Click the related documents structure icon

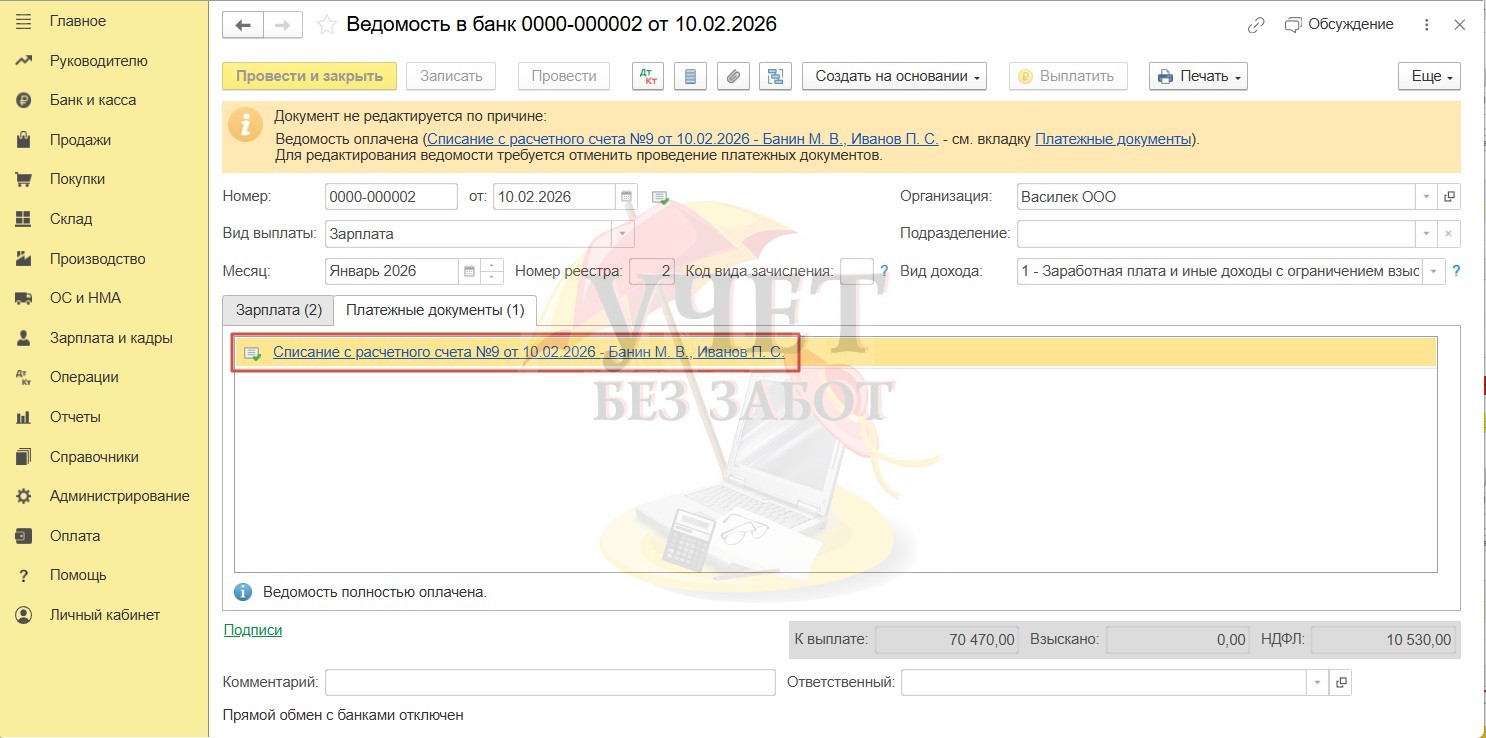(x=775, y=76)
